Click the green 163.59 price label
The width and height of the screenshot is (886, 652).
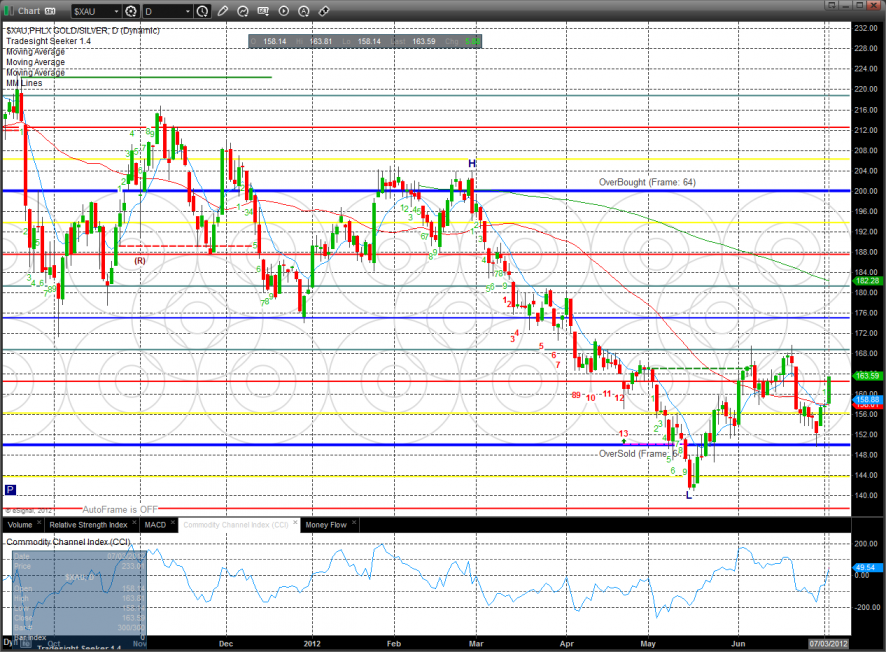(866, 375)
